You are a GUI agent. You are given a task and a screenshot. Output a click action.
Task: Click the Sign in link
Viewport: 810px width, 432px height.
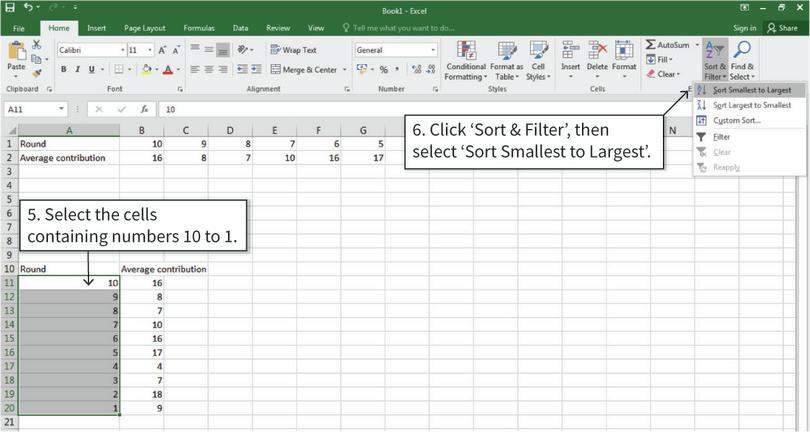(x=744, y=28)
